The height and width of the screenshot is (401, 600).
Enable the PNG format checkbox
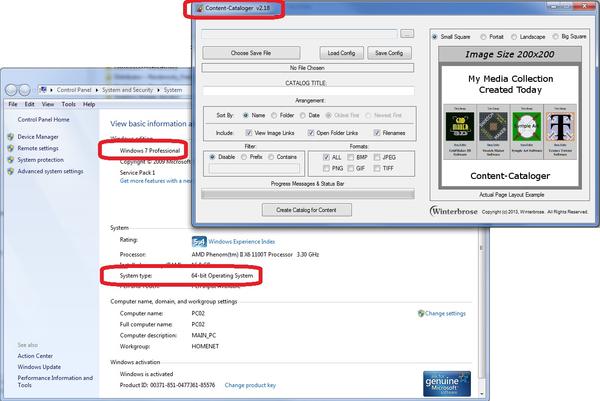pos(326,168)
